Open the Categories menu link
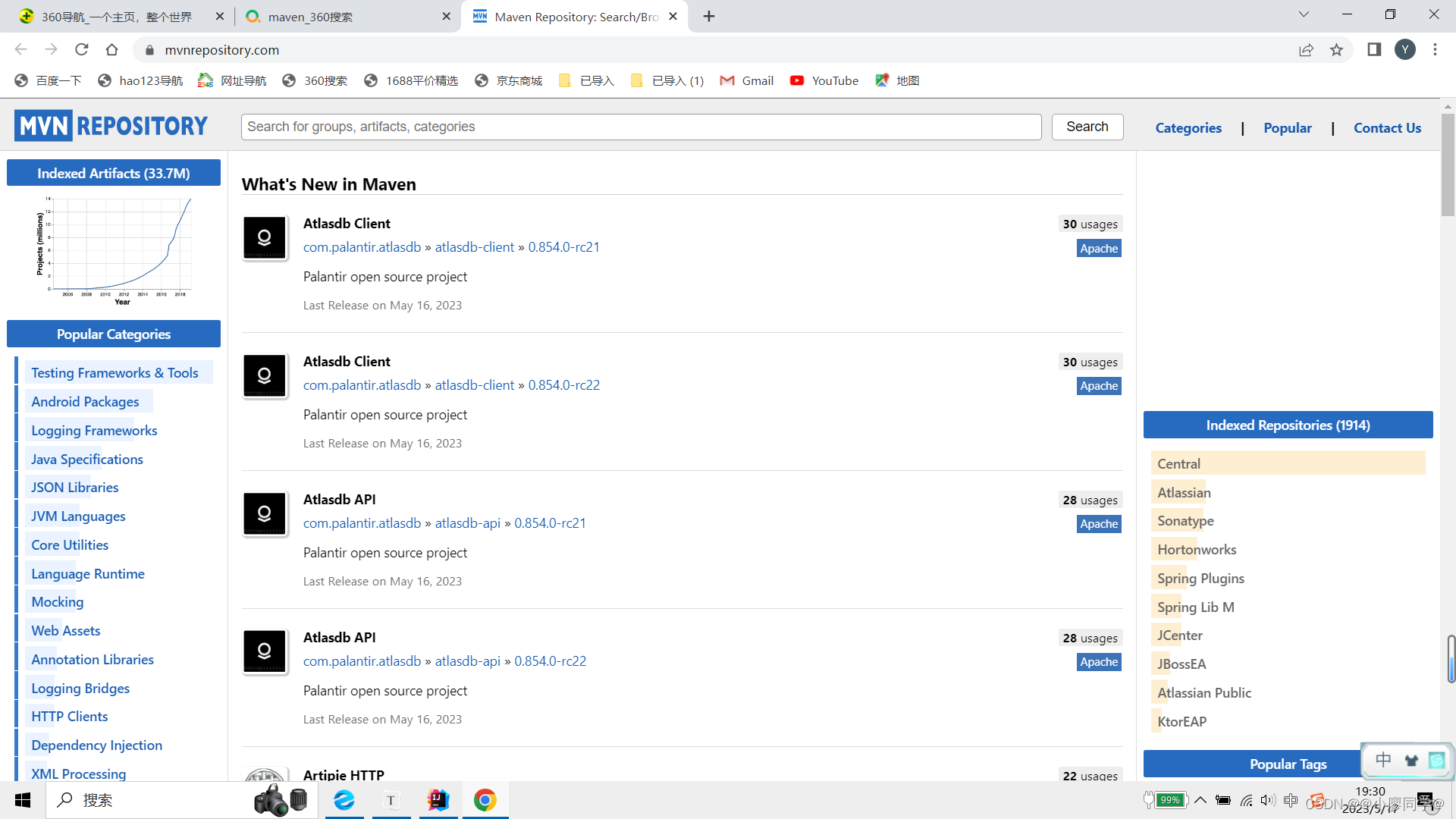Viewport: 1456px width, 819px height. 1188,128
